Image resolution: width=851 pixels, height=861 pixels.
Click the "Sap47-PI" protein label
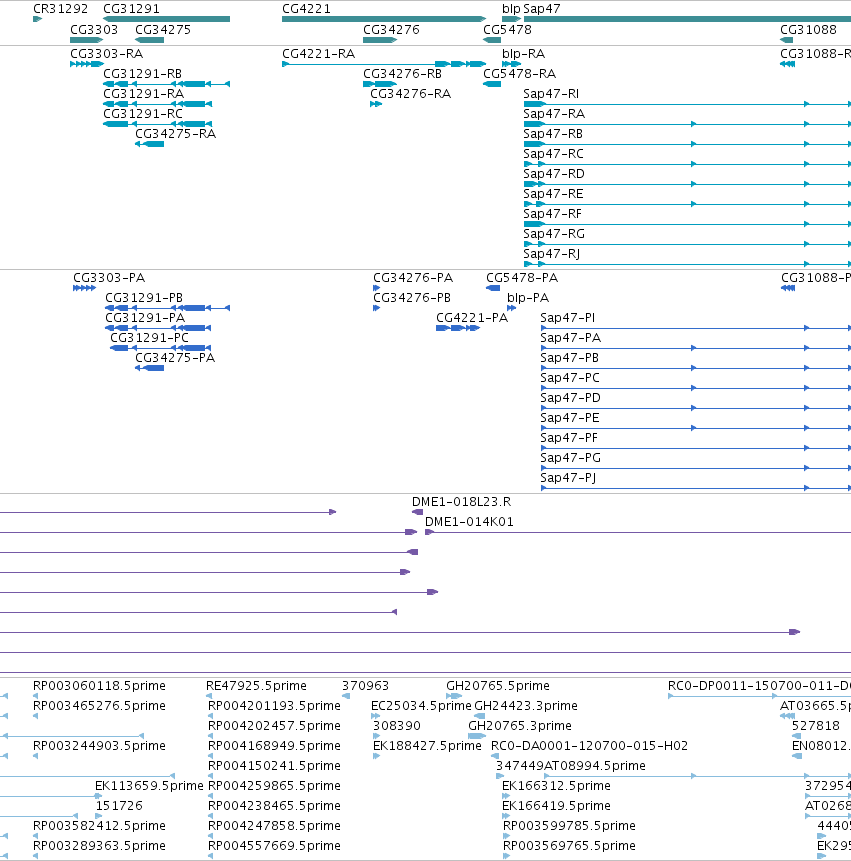click(568, 318)
